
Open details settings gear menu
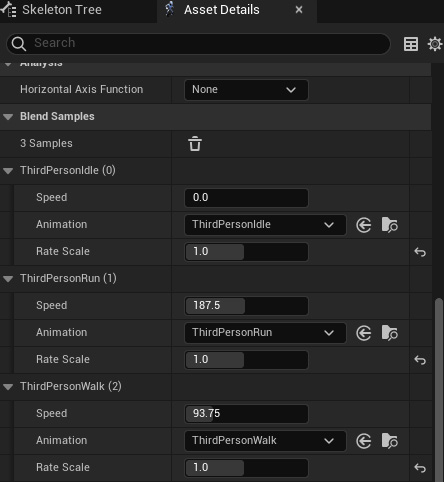[435, 44]
